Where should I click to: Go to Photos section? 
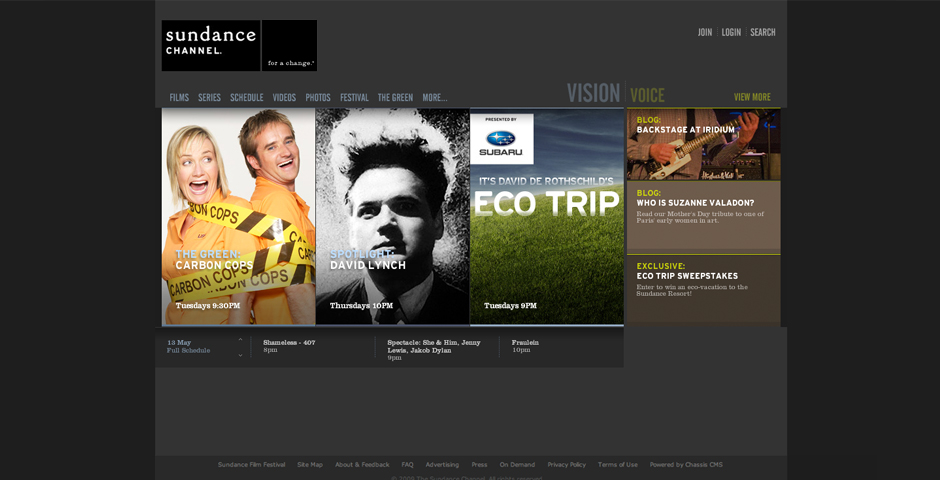pos(318,98)
